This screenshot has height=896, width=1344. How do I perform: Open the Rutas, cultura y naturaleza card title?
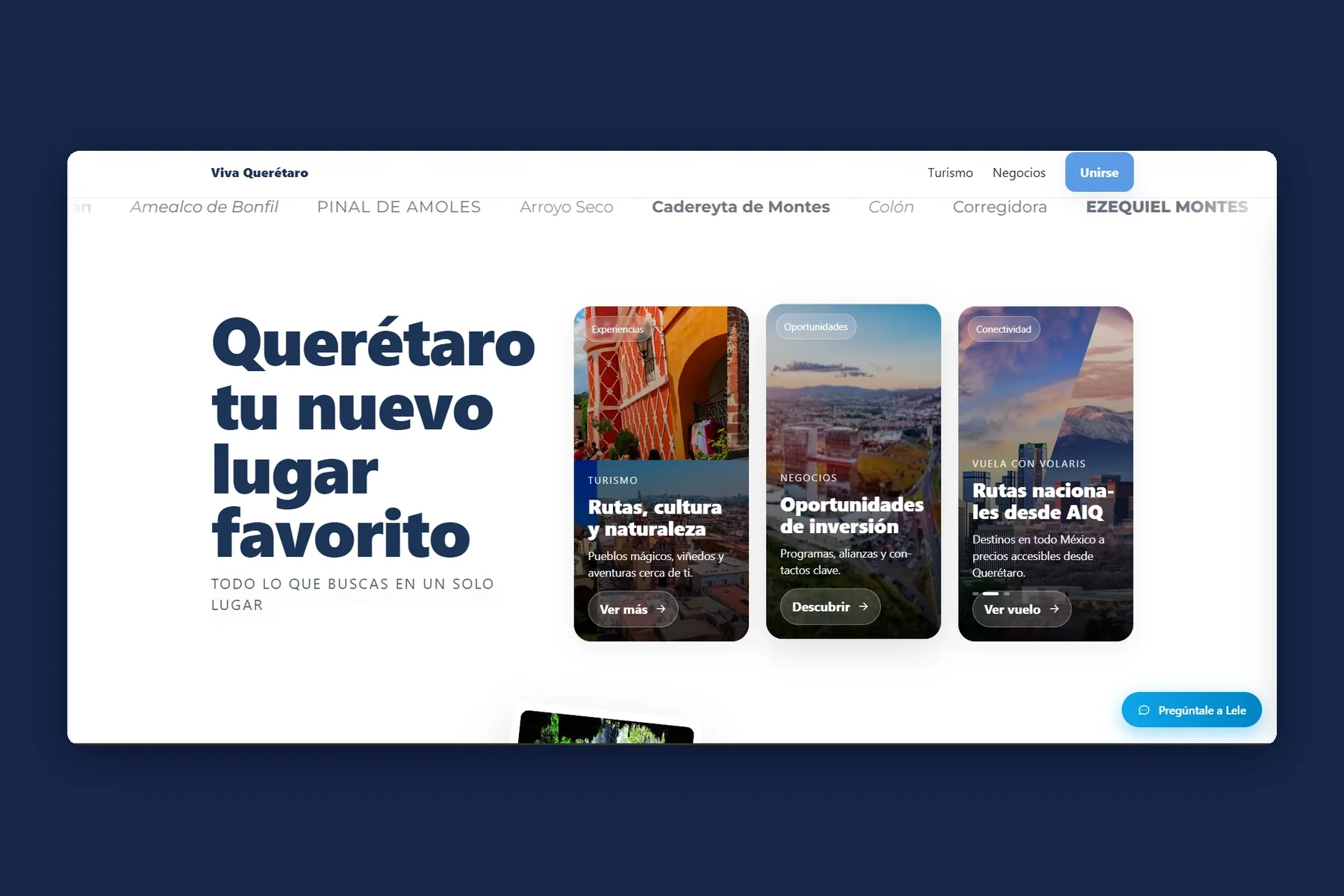point(655,518)
